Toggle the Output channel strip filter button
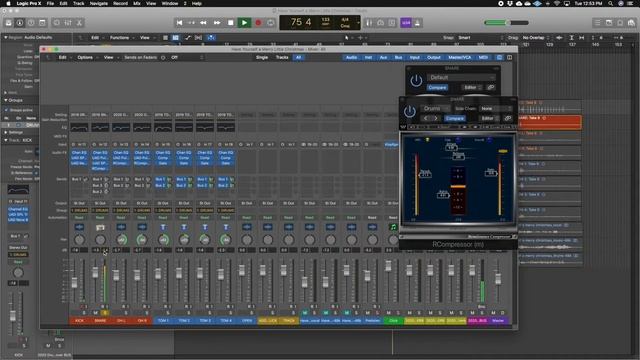 (x=433, y=58)
